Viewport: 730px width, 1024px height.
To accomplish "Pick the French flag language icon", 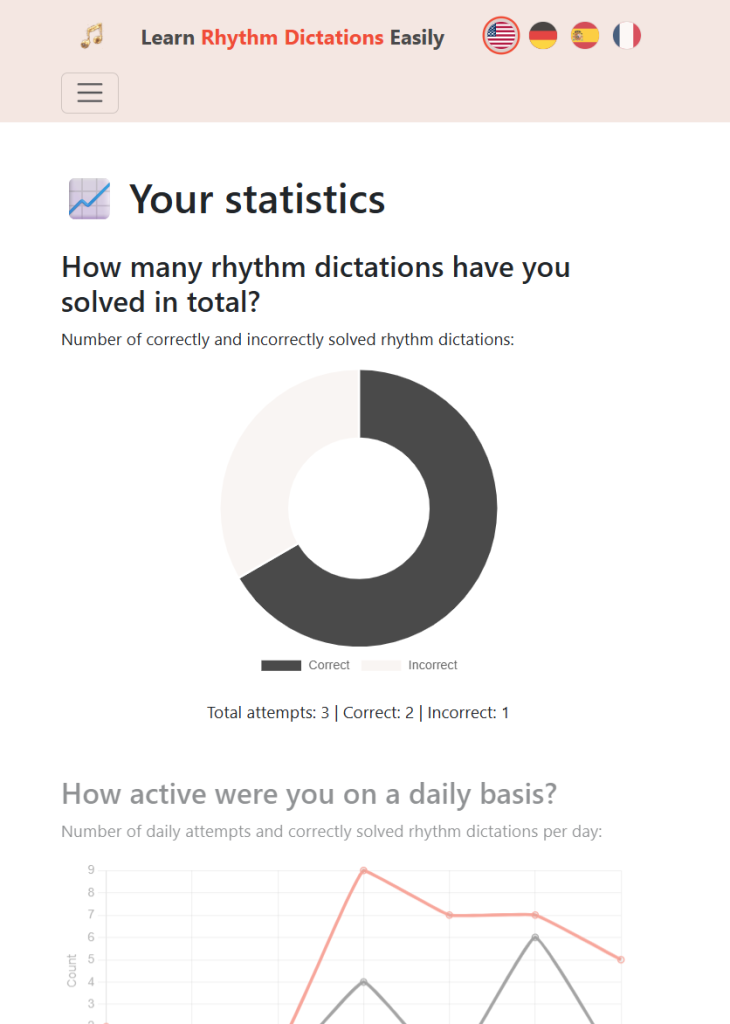I will [x=627, y=37].
